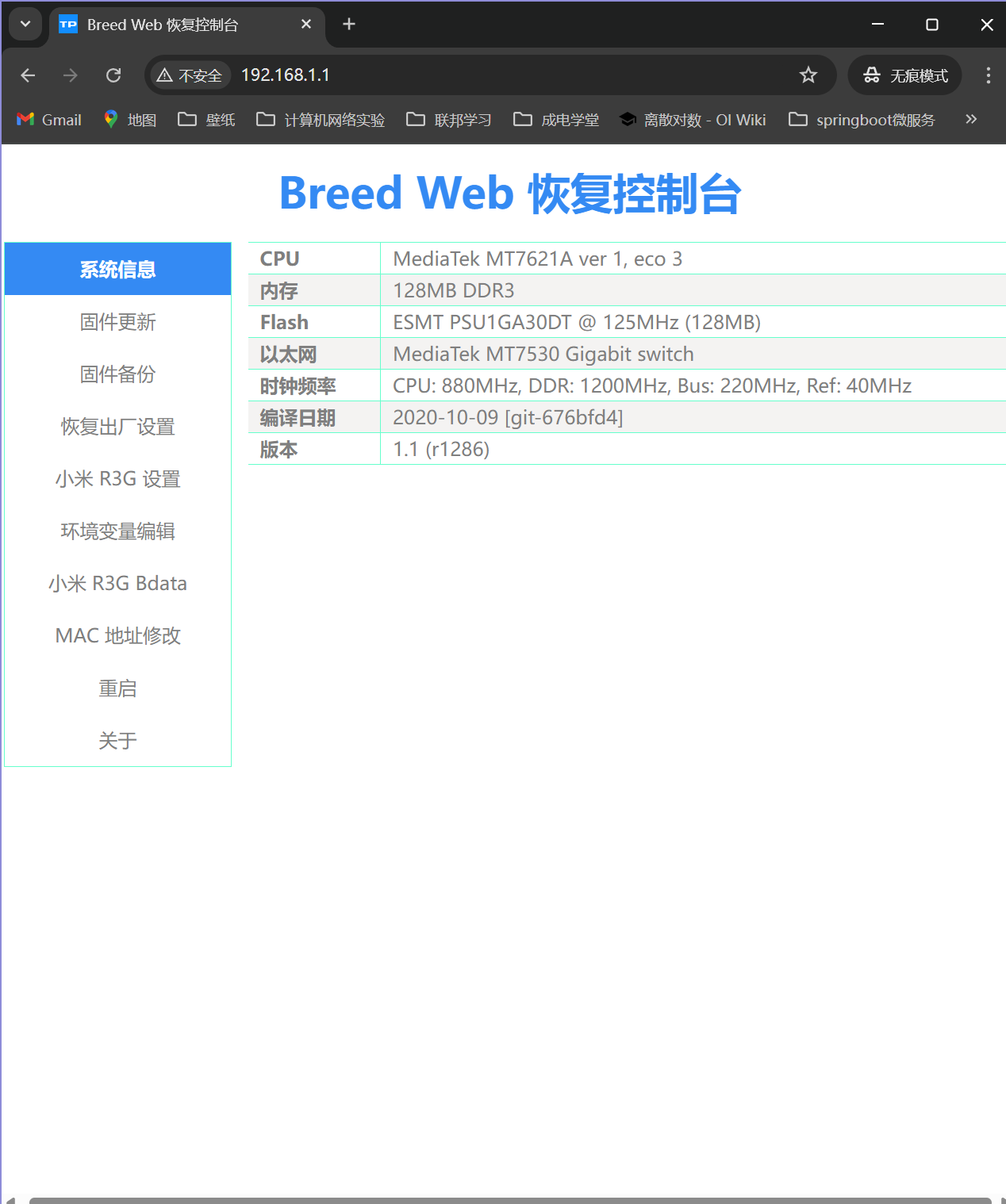Open the Gmail bookmark
The width and height of the screenshot is (1006, 1204).
click(49, 120)
